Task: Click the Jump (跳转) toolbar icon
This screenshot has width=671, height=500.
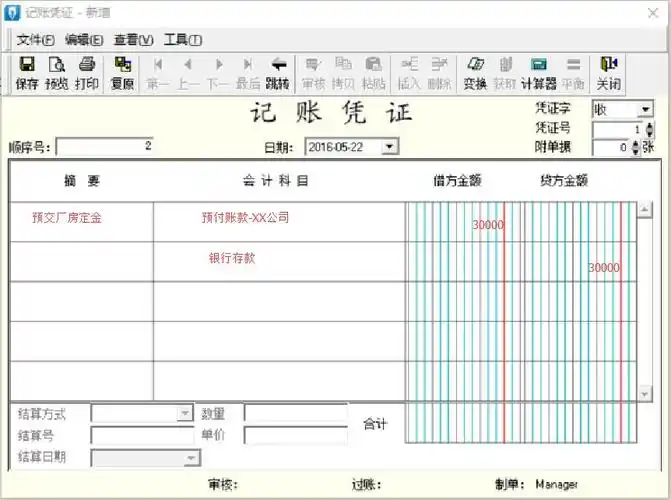Action: click(x=278, y=73)
